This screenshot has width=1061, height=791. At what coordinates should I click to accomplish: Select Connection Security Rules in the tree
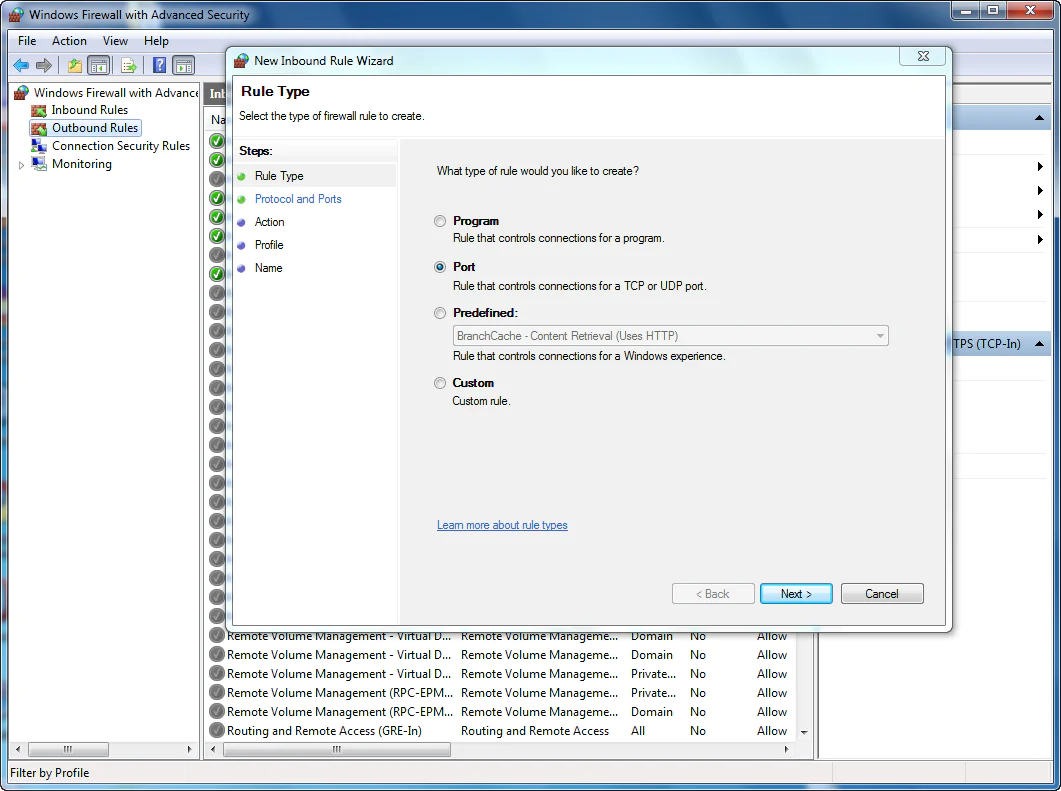[x=120, y=146]
